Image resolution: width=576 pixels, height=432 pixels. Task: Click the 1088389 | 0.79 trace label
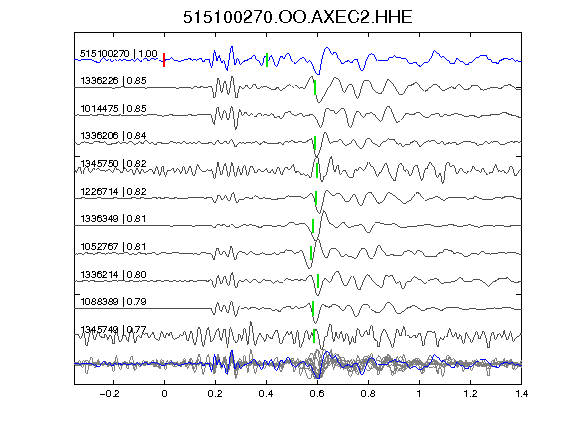(x=114, y=302)
